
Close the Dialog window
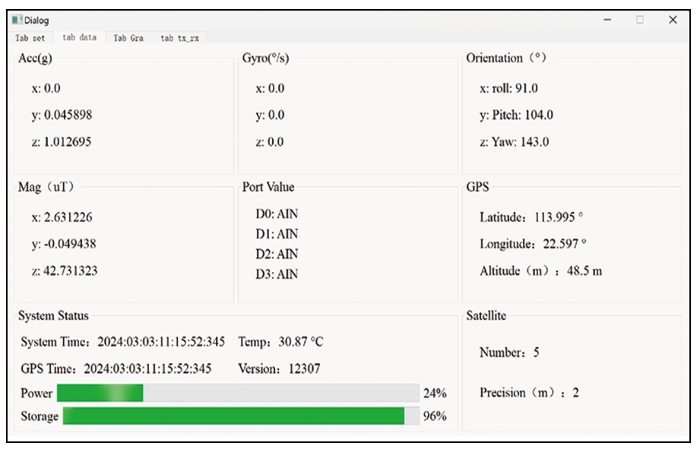pos(672,19)
